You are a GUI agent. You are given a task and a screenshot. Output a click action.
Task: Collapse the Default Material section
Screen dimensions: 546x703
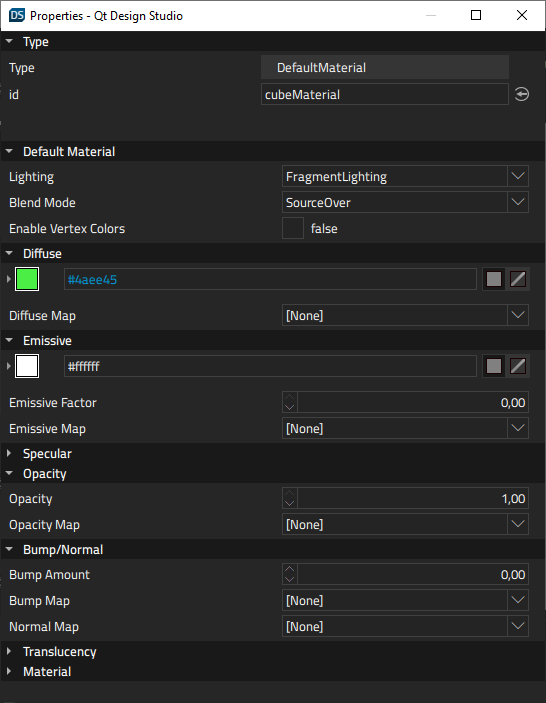pos(9,151)
